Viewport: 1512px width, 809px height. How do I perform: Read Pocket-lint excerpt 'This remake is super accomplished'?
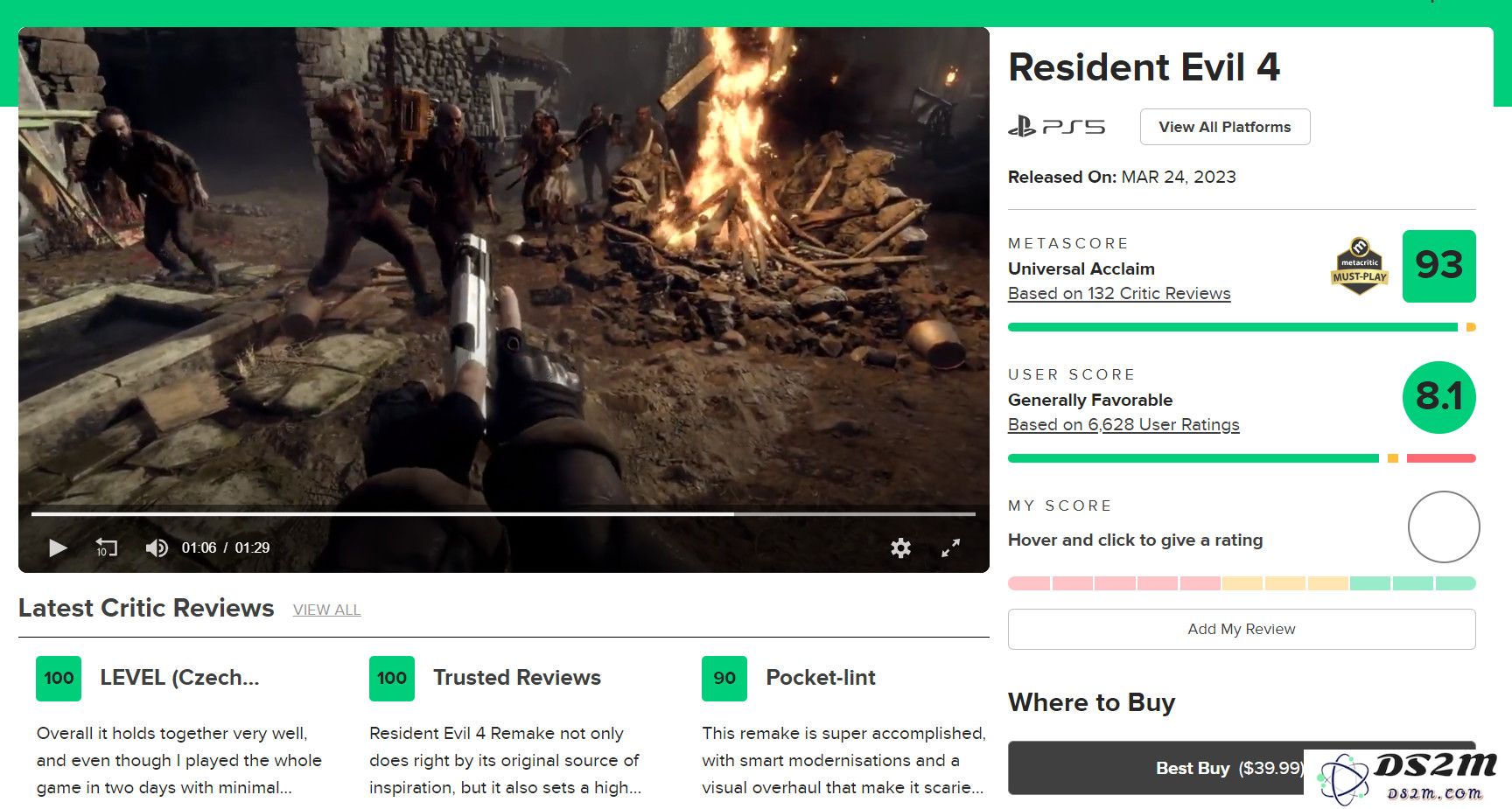pos(843,760)
